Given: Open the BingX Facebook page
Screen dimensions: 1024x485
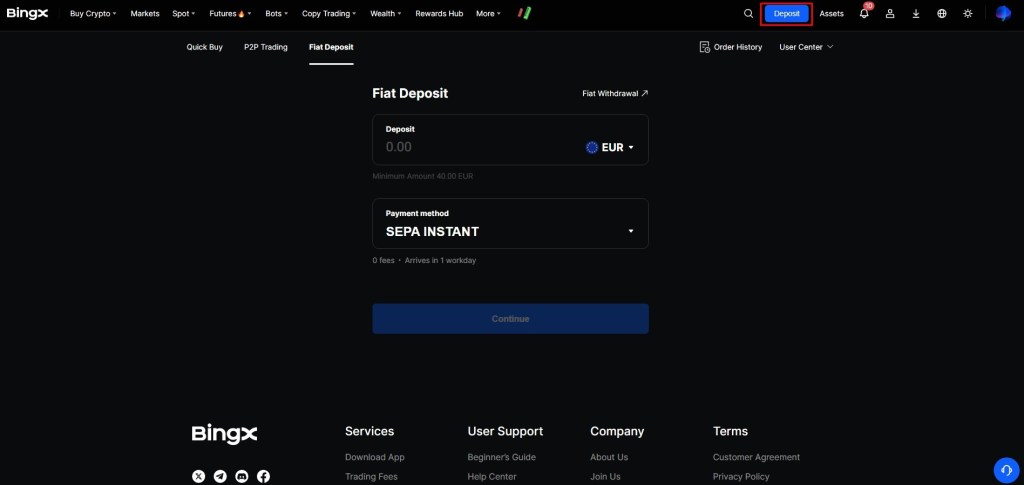Looking at the screenshot, I should click(263, 477).
